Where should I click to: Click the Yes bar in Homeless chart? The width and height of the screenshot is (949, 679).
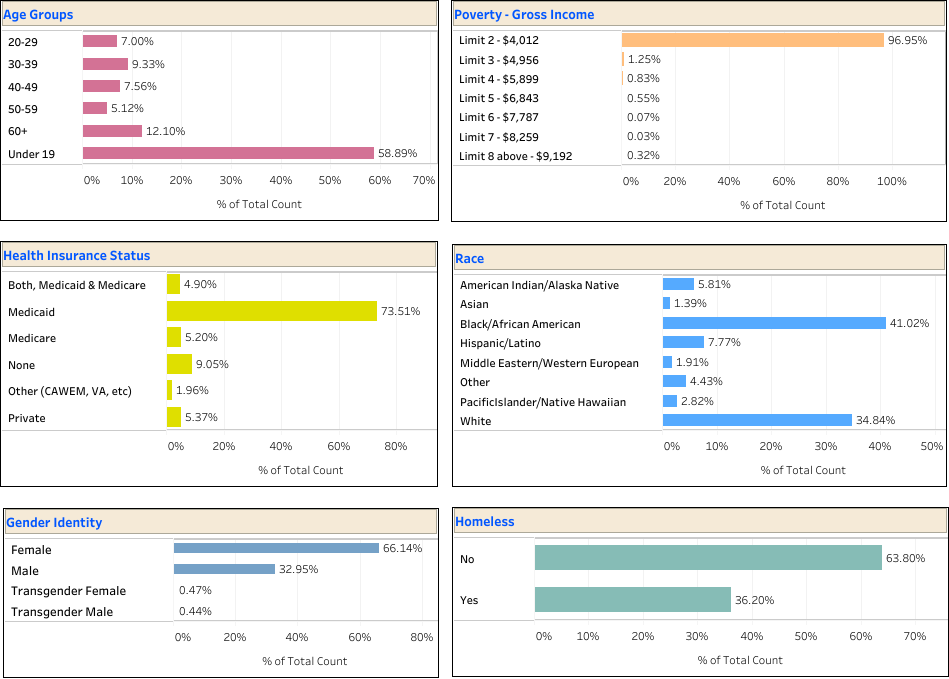coord(630,600)
